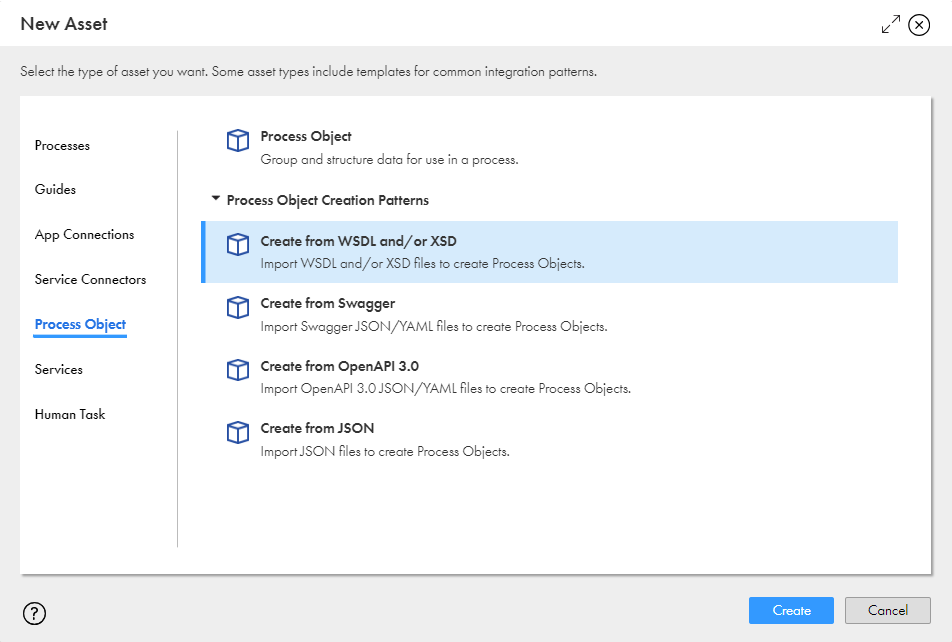The height and width of the screenshot is (642, 952).
Task: Open the Service Connectors category
Action: coord(90,279)
